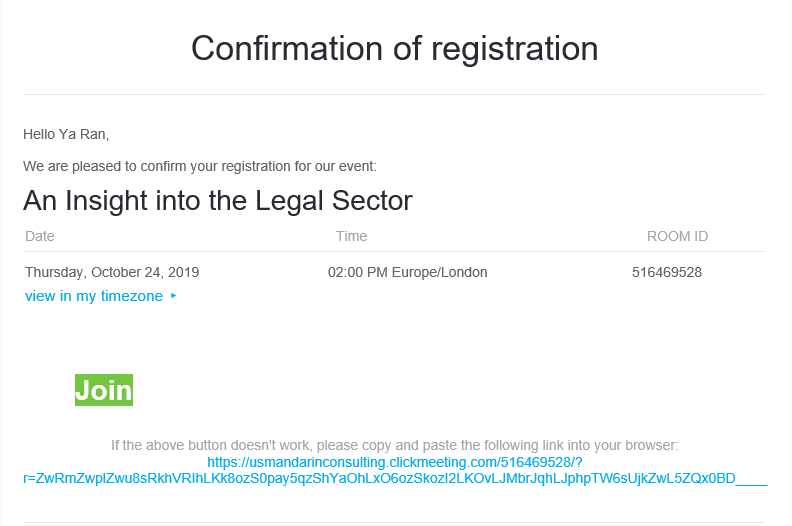
Task: Click the green Join button
Action: coord(104,390)
